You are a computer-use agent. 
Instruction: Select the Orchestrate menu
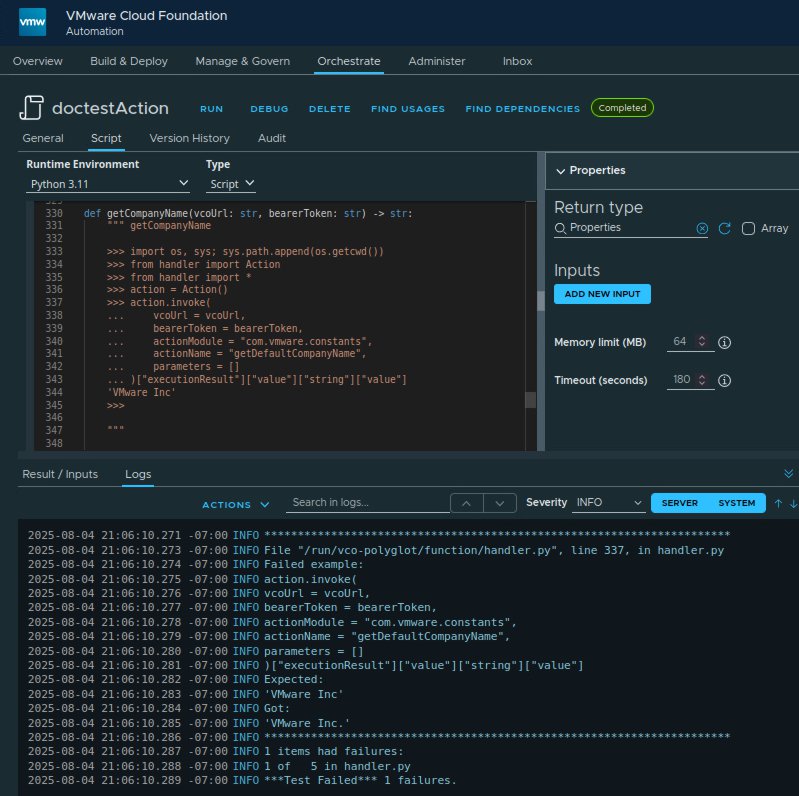[x=349, y=61]
